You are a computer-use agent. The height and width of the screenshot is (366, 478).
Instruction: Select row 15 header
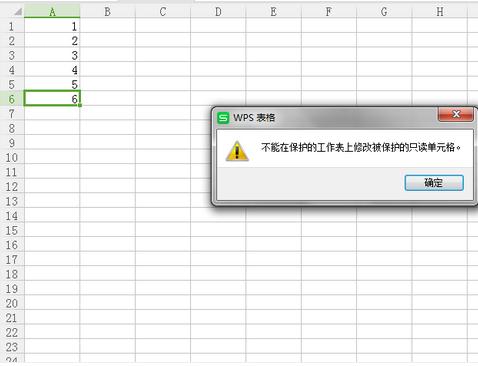tap(12, 230)
